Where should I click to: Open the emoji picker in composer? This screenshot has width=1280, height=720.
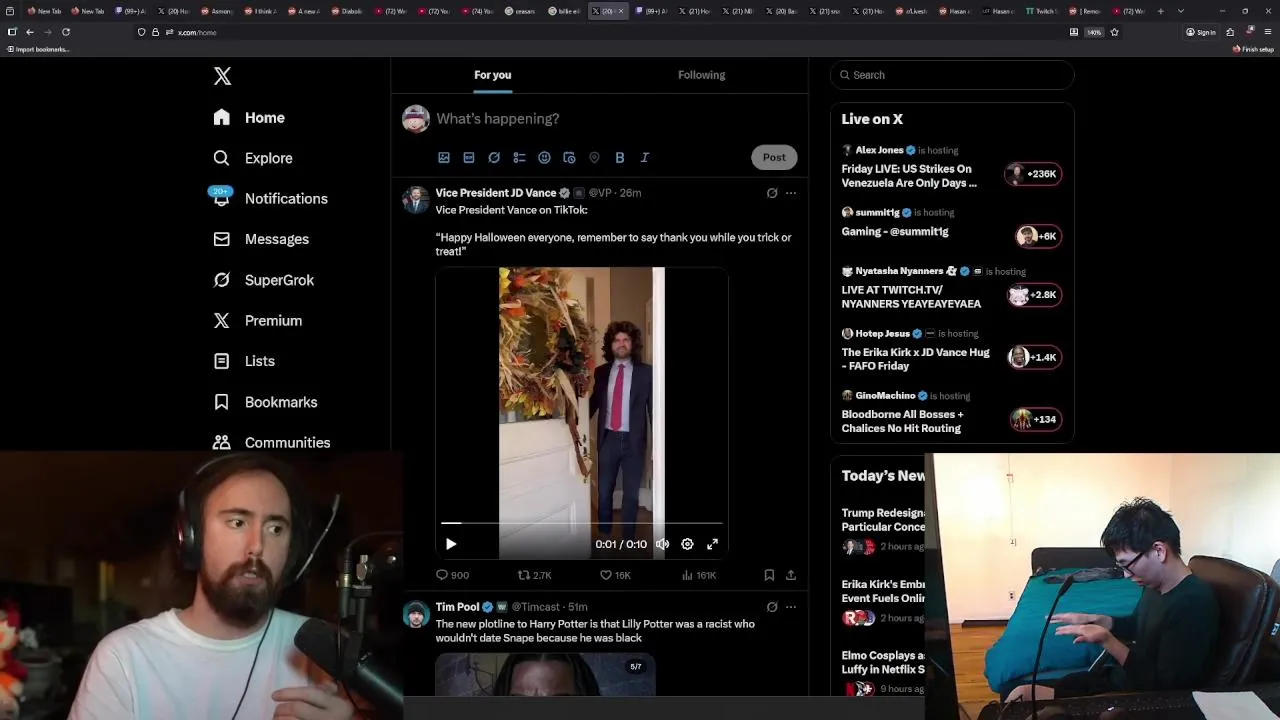(544, 157)
